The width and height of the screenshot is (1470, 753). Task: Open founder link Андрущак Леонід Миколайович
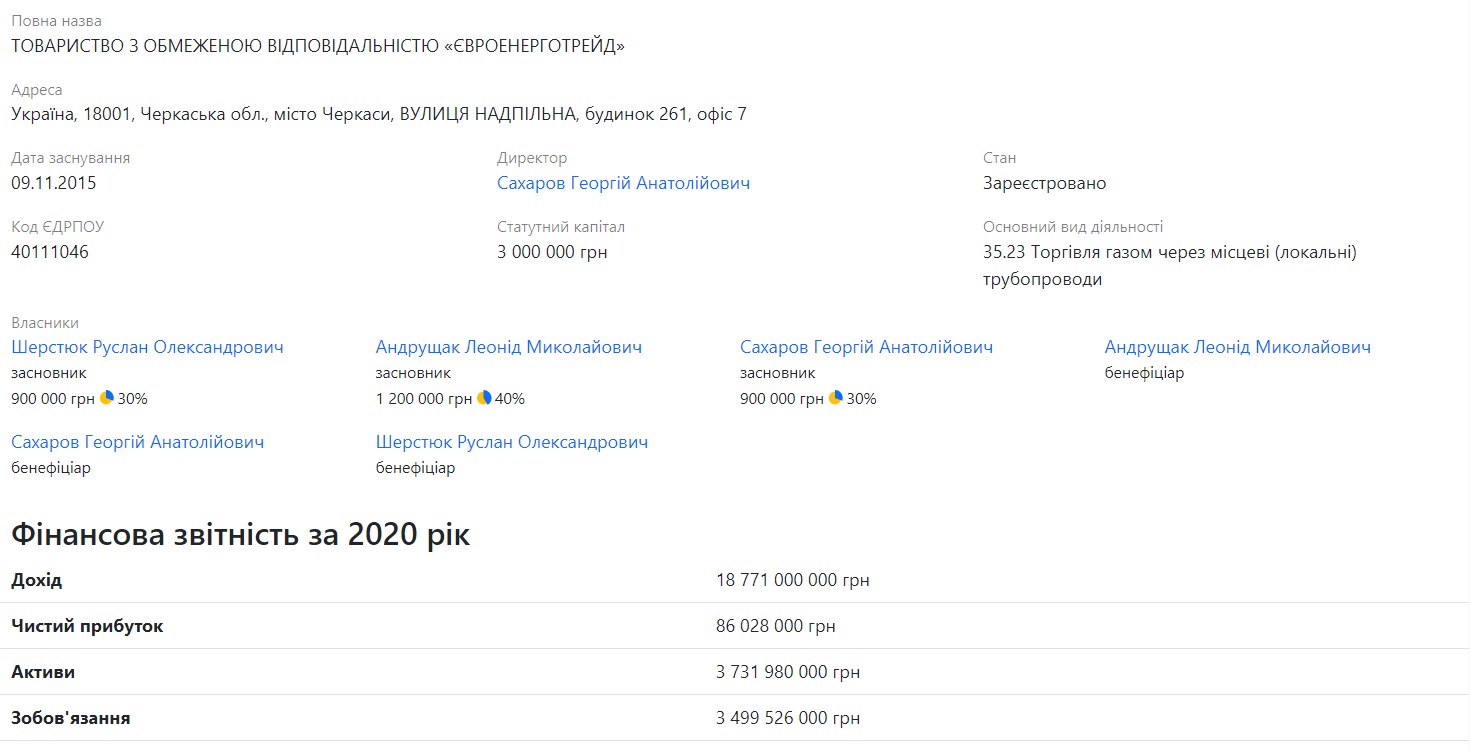[x=508, y=347]
